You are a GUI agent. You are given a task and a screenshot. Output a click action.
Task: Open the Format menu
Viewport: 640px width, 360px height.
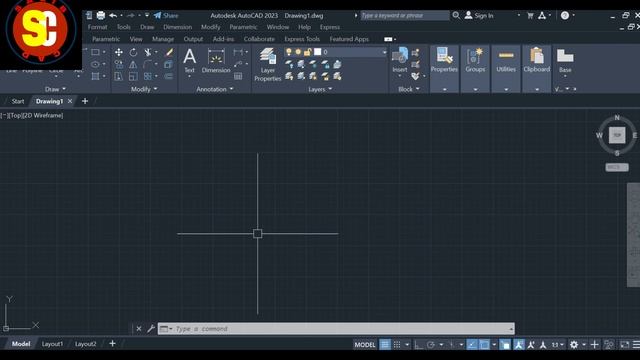click(97, 27)
